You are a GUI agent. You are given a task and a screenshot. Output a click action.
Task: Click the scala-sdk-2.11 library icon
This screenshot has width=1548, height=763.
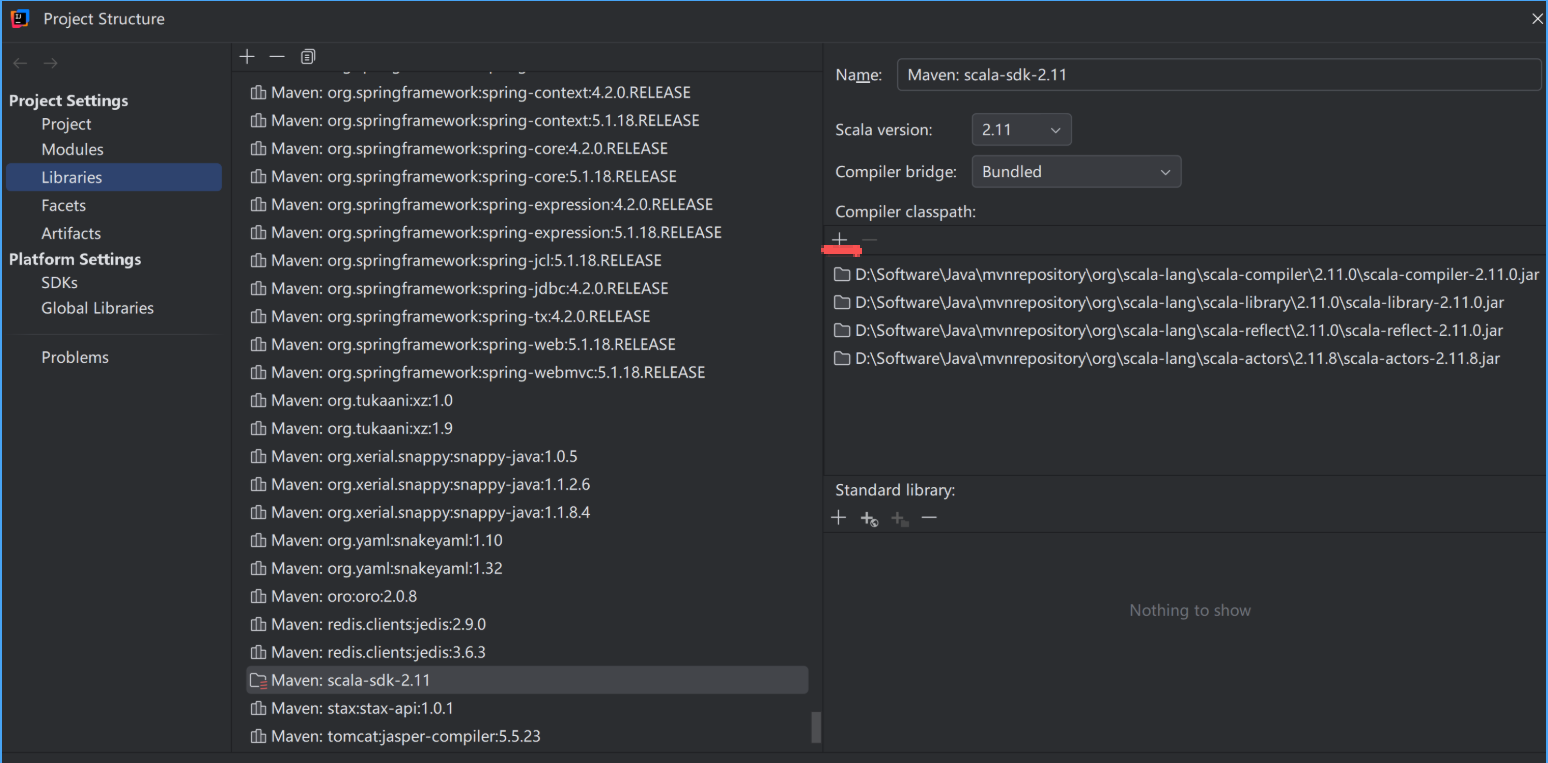(x=258, y=680)
